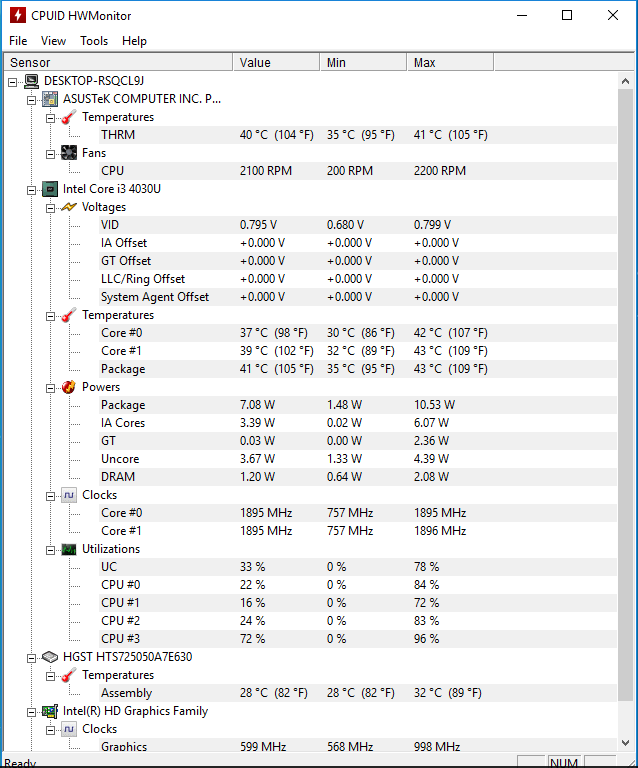Collapse the Intel Core i3 4030U node
This screenshot has height=768, width=638.
coord(31,191)
